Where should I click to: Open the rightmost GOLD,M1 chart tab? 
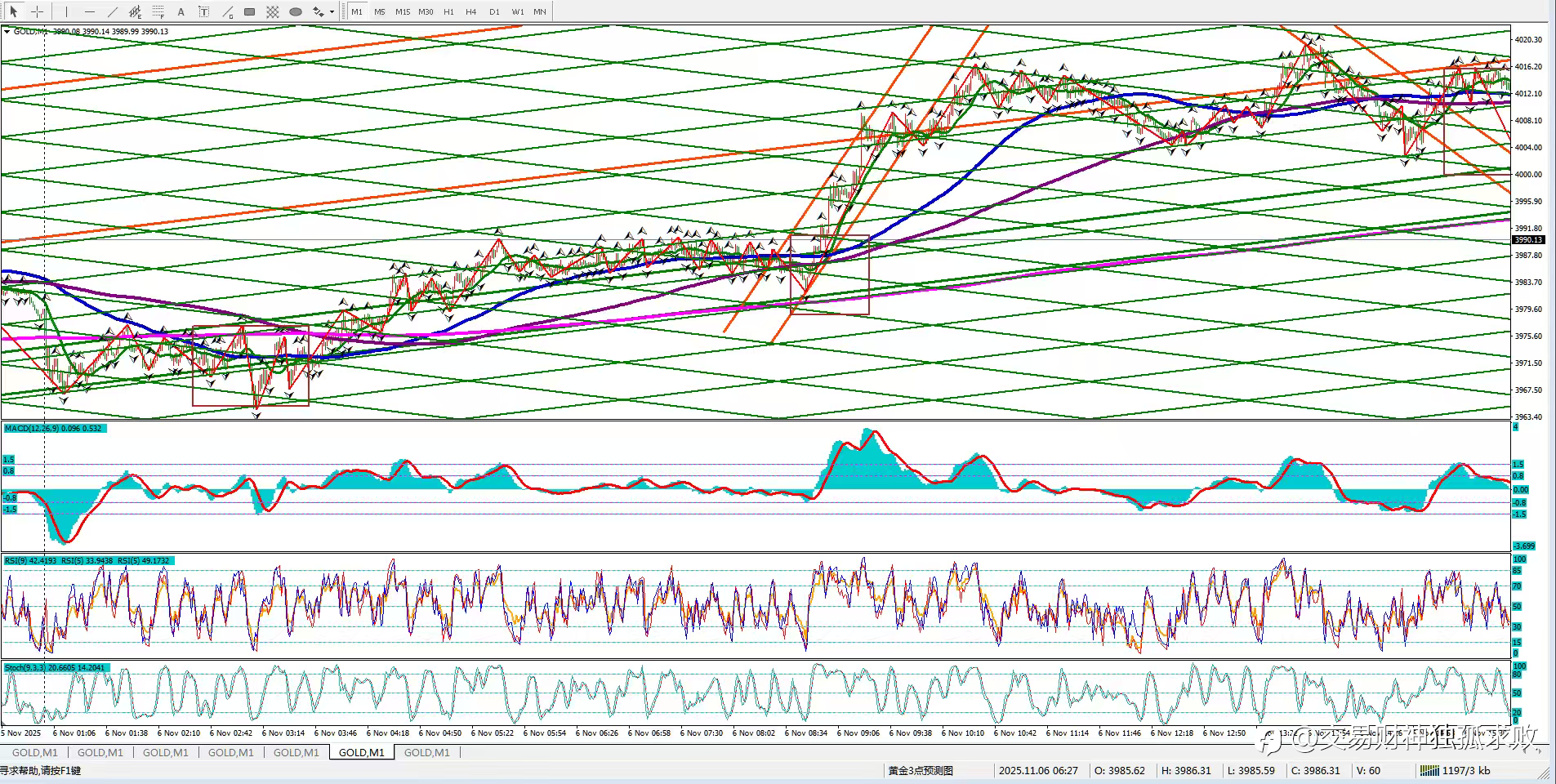coord(427,752)
